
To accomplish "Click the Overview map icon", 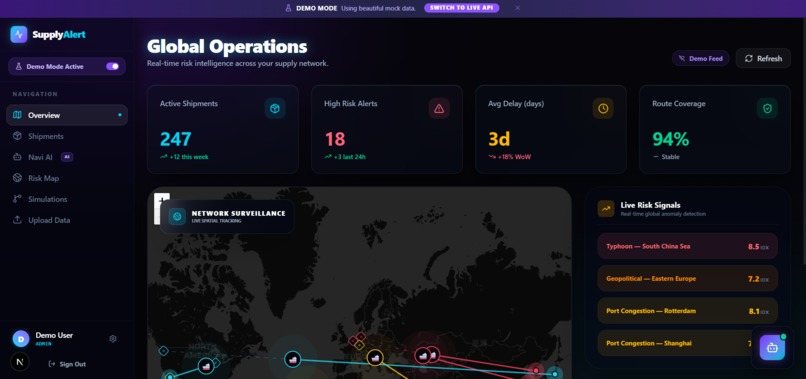I will click(x=17, y=115).
